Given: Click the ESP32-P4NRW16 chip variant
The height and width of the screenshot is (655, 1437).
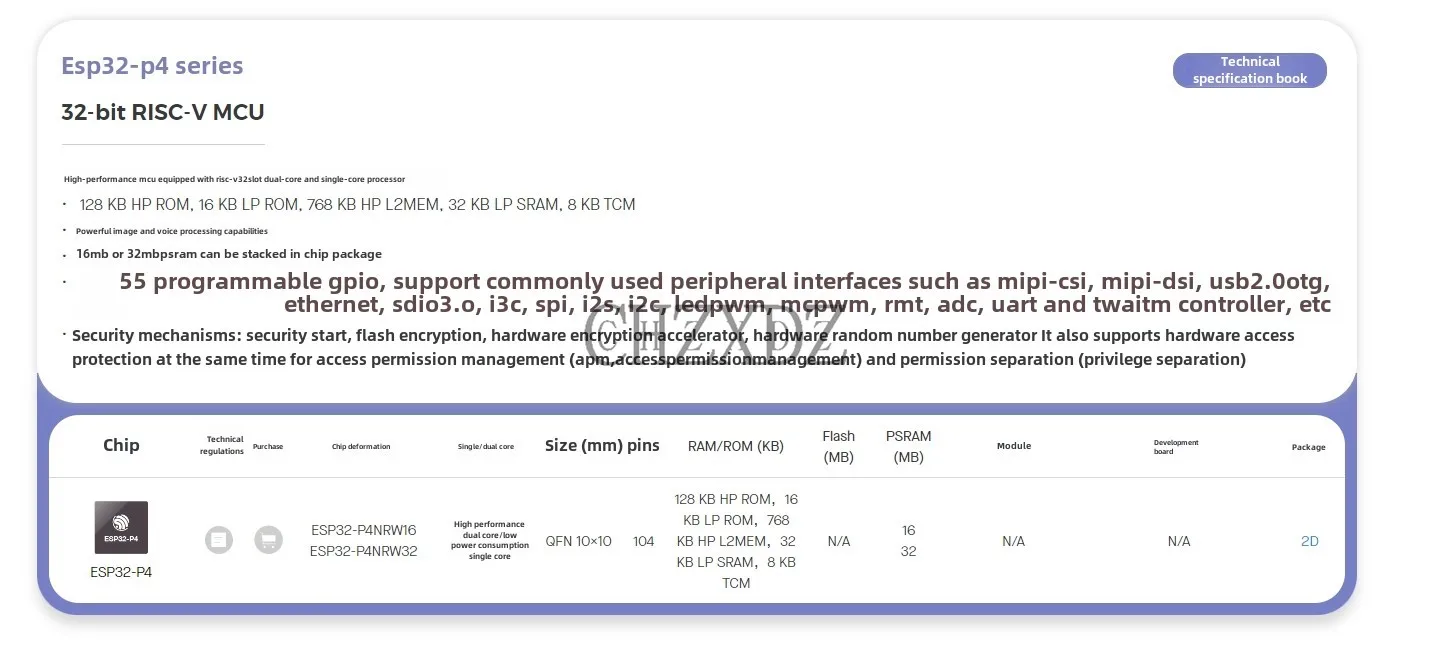Looking at the screenshot, I should tap(363, 530).
